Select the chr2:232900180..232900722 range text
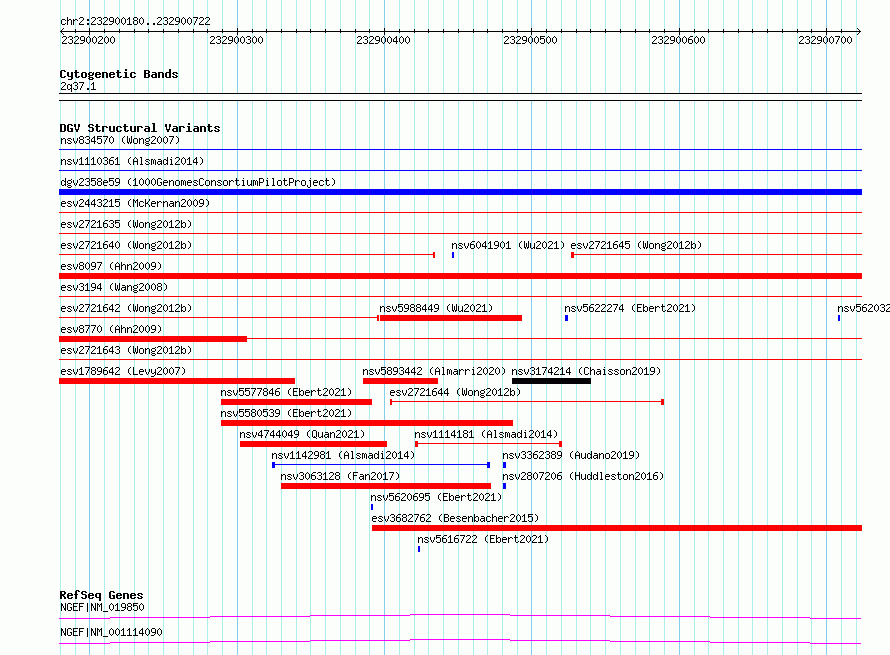Screen dimensions: 890x655 [x=135, y=21]
